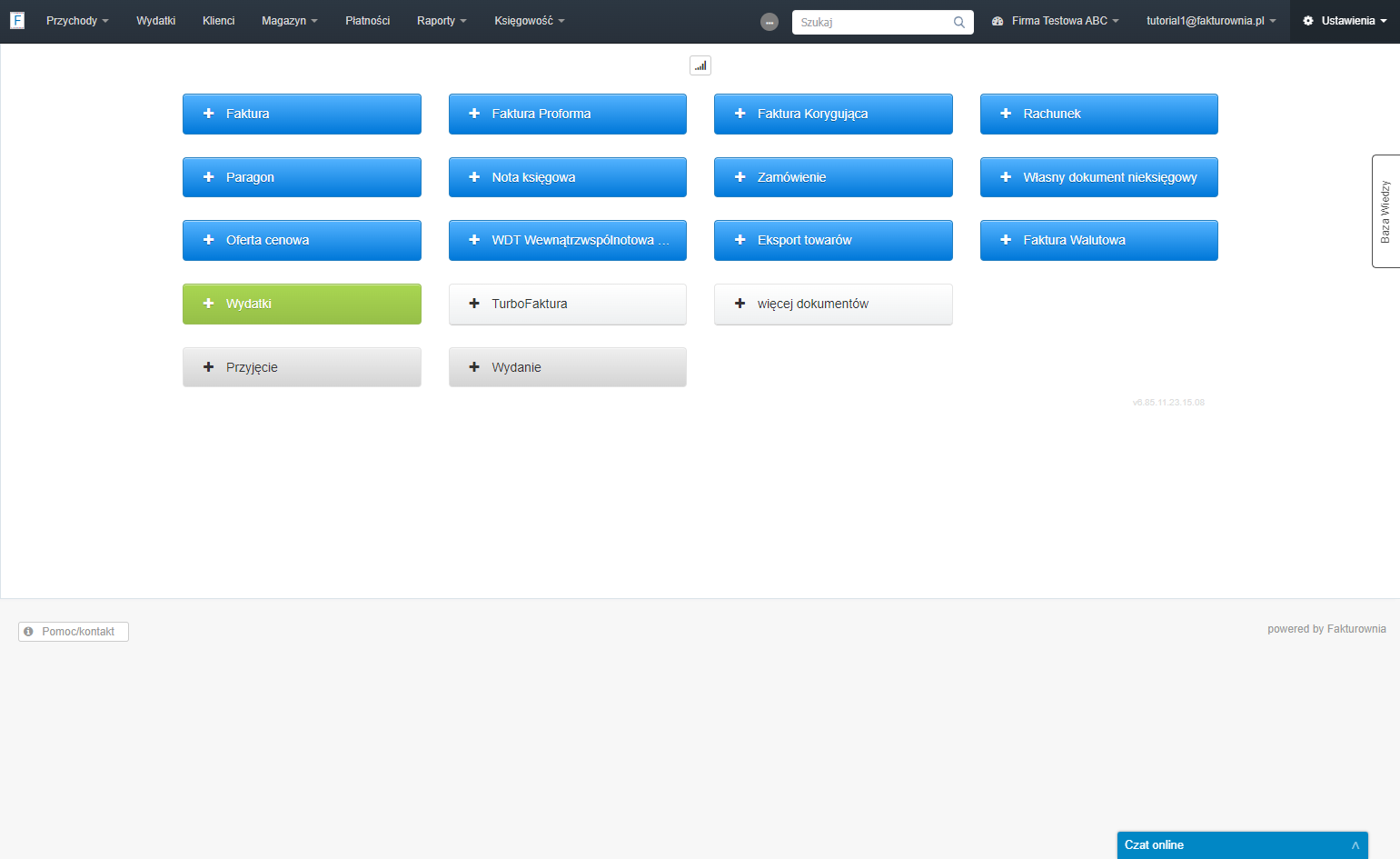
Task: Open the Baza Wiedzy side tab
Action: tap(1385, 211)
